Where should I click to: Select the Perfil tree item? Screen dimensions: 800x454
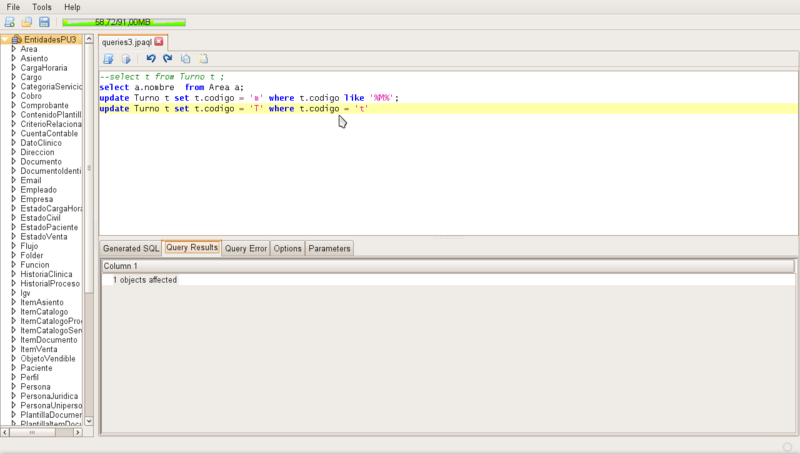[x=30, y=377]
